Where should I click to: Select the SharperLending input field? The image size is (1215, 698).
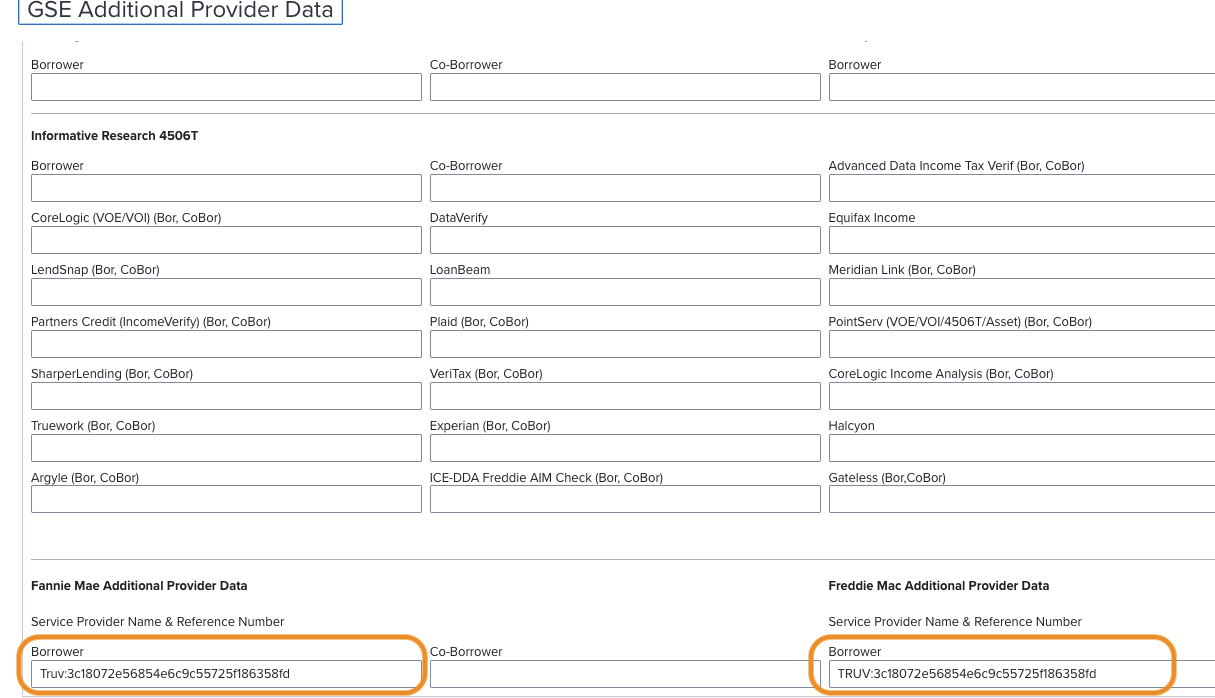pos(226,396)
